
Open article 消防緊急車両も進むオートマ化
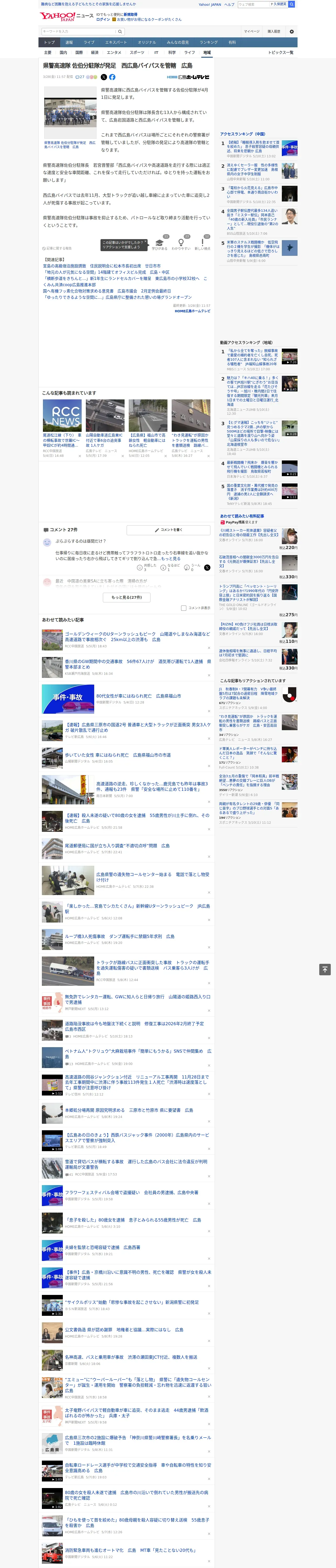tap(131, 1550)
